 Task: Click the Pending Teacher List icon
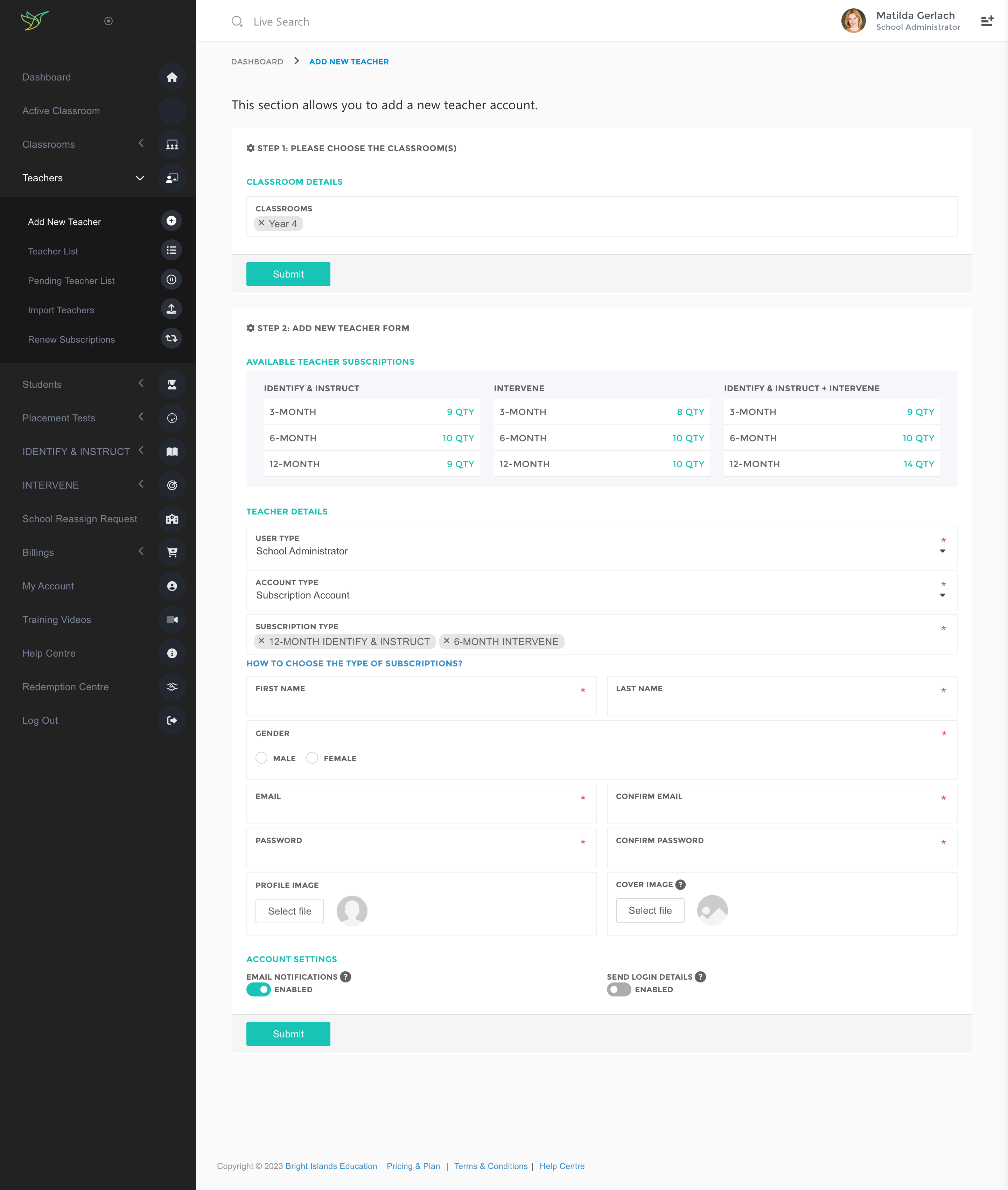coord(171,279)
